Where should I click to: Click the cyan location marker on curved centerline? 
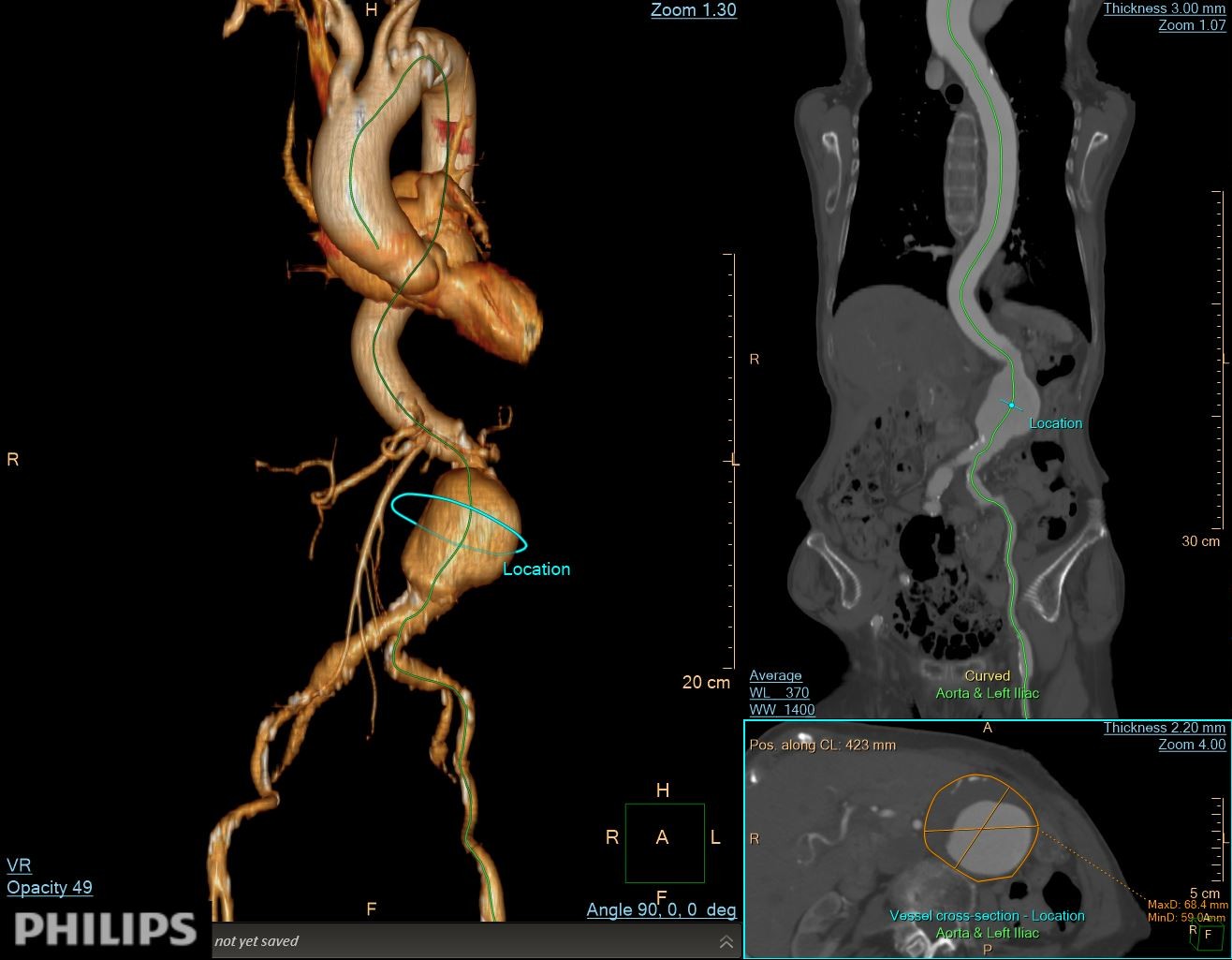[x=1011, y=405]
